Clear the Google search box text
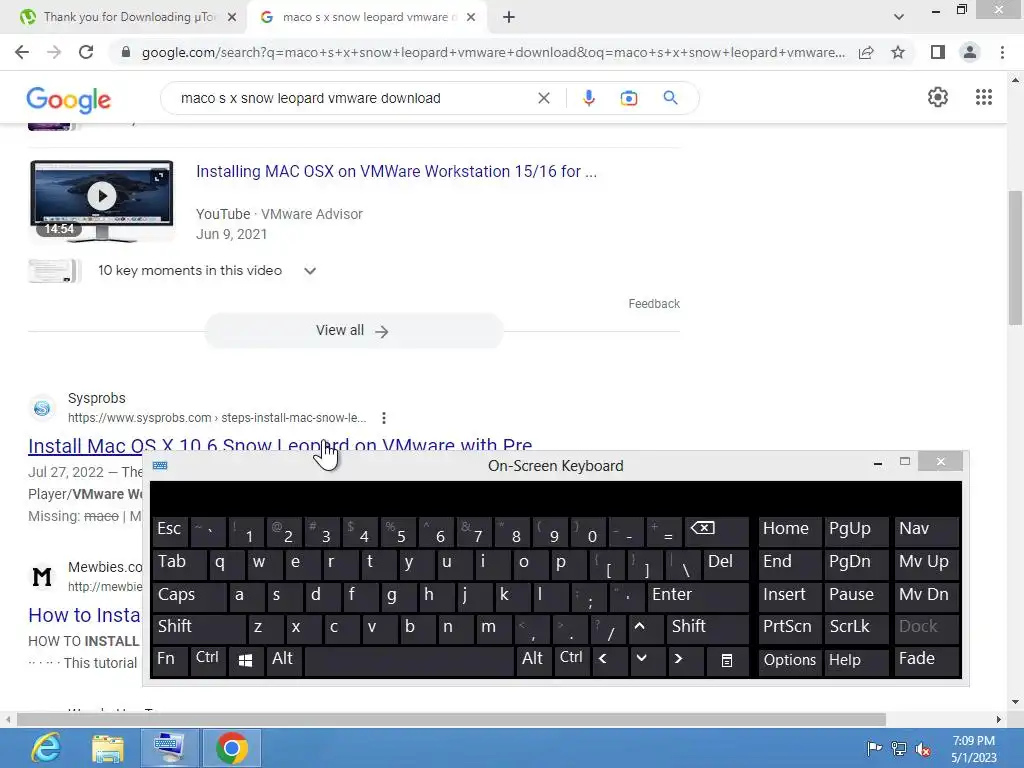 coord(543,98)
